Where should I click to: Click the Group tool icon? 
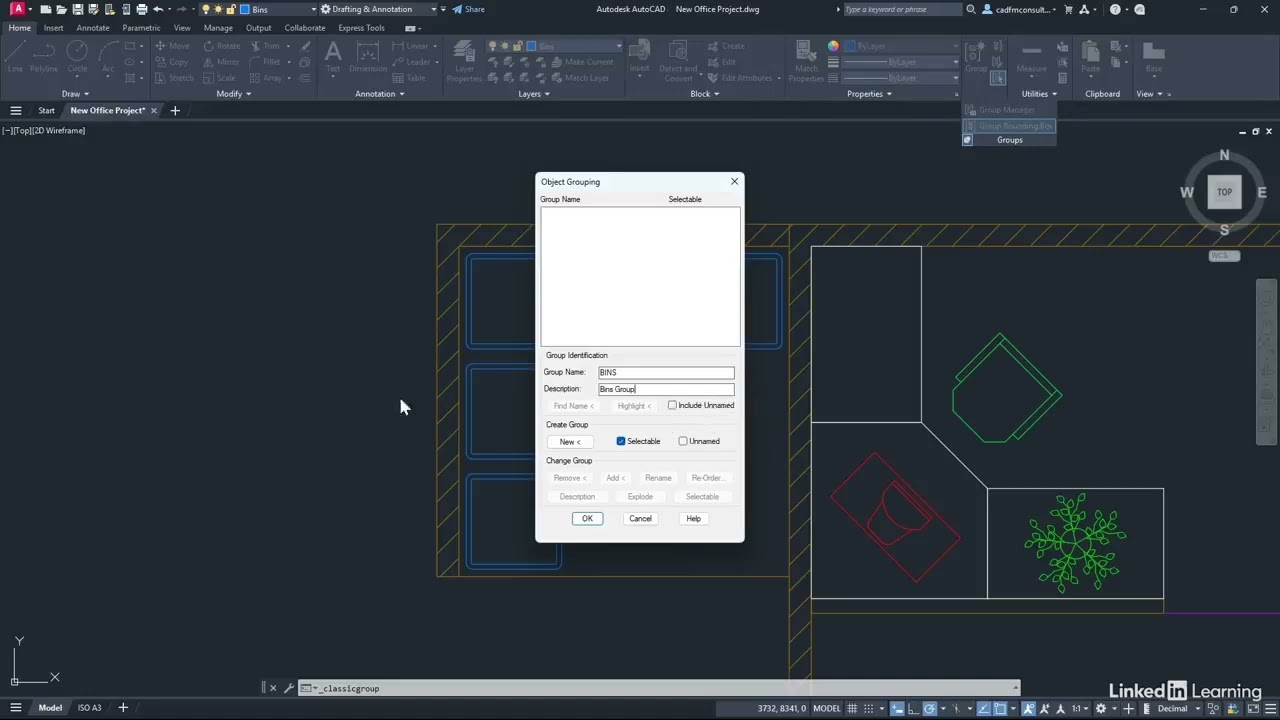(974, 57)
